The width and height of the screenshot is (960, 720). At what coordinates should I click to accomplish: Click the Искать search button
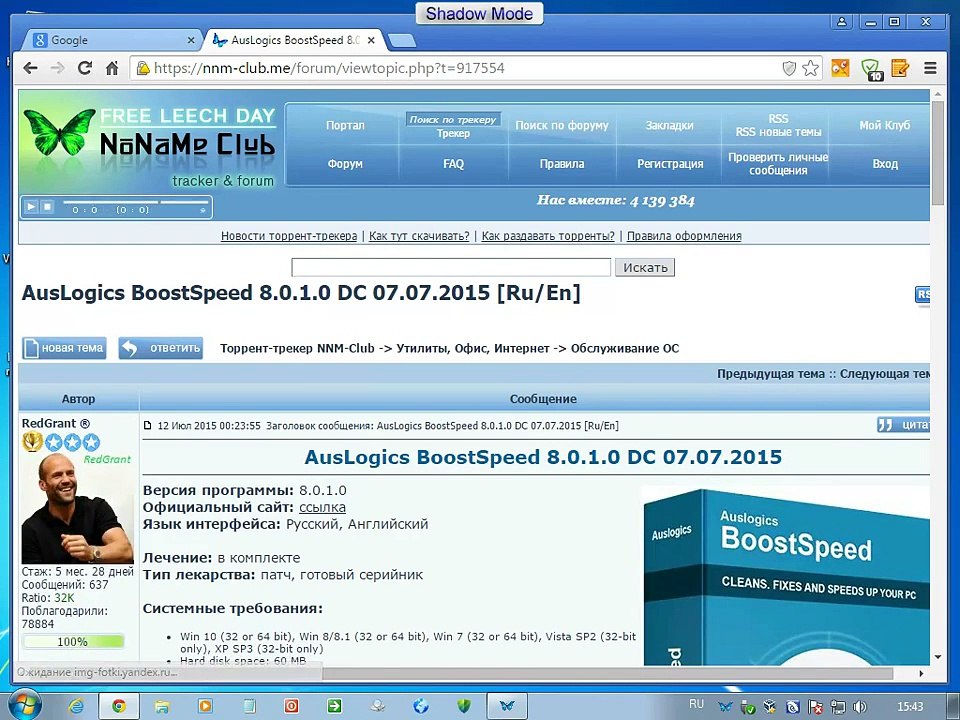[645, 268]
